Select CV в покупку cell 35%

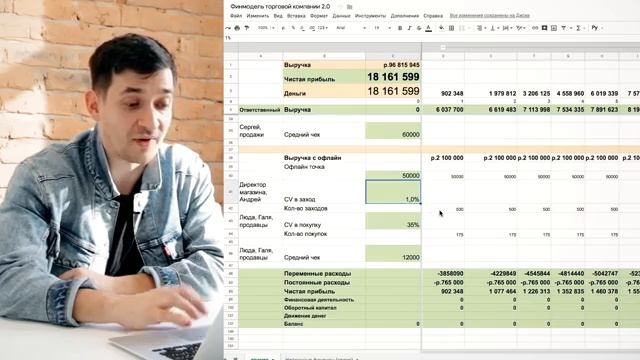coord(393,221)
